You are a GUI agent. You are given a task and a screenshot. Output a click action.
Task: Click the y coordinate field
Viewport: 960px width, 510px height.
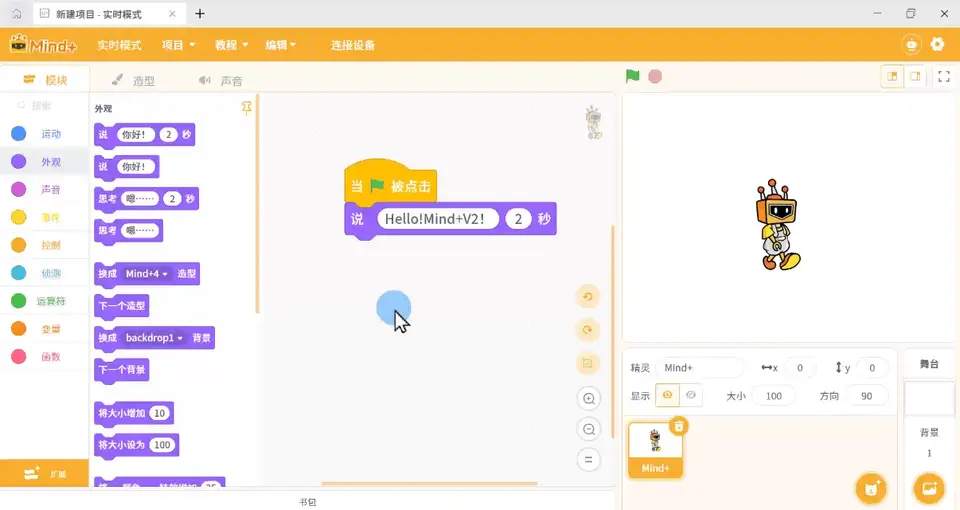872,367
